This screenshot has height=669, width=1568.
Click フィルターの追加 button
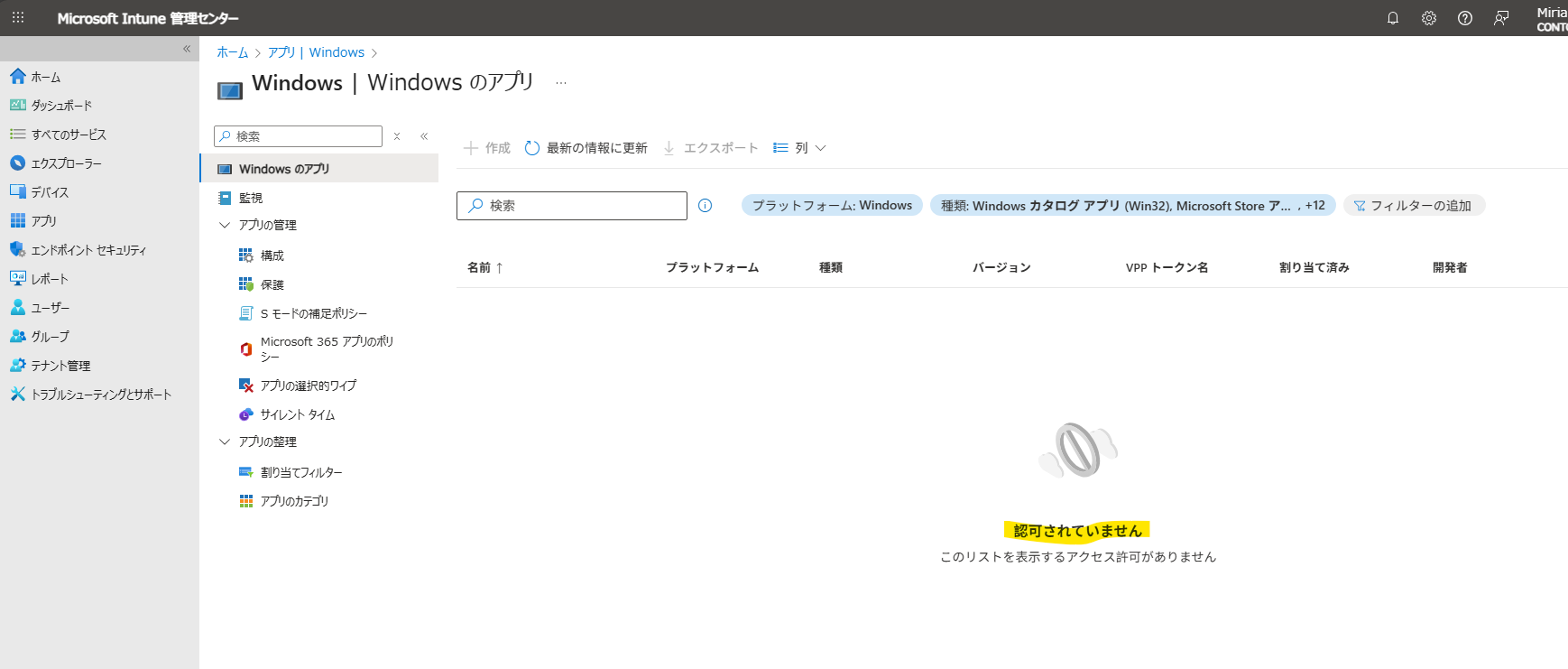(1414, 206)
